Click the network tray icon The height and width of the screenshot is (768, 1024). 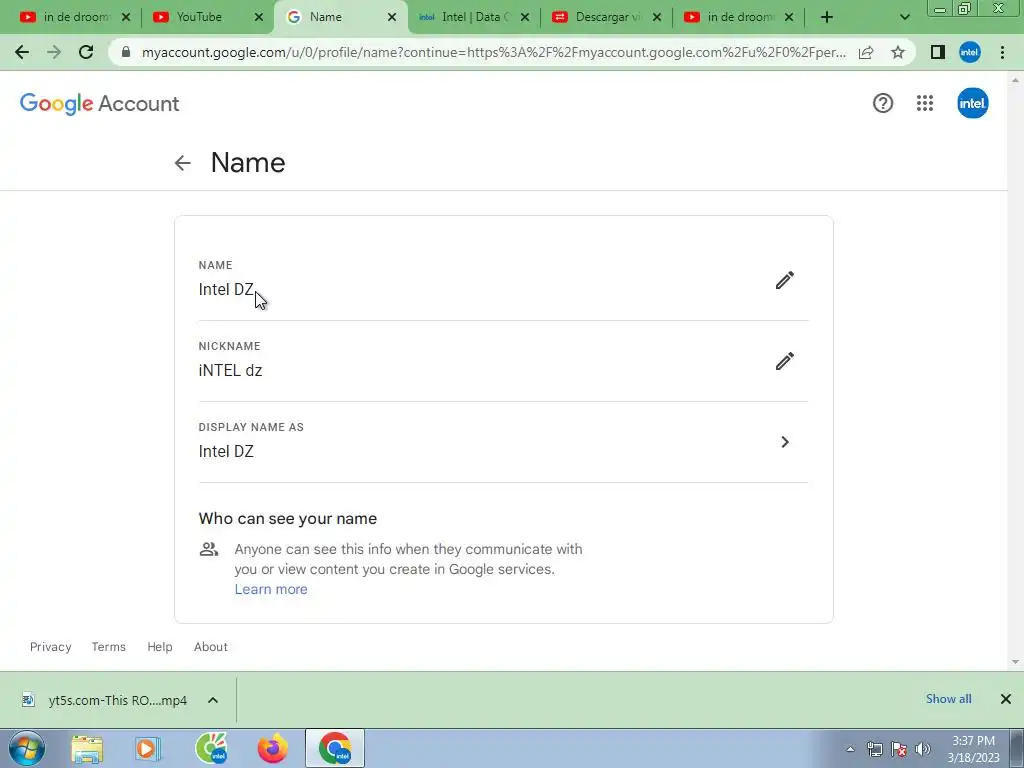click(874, 749)
